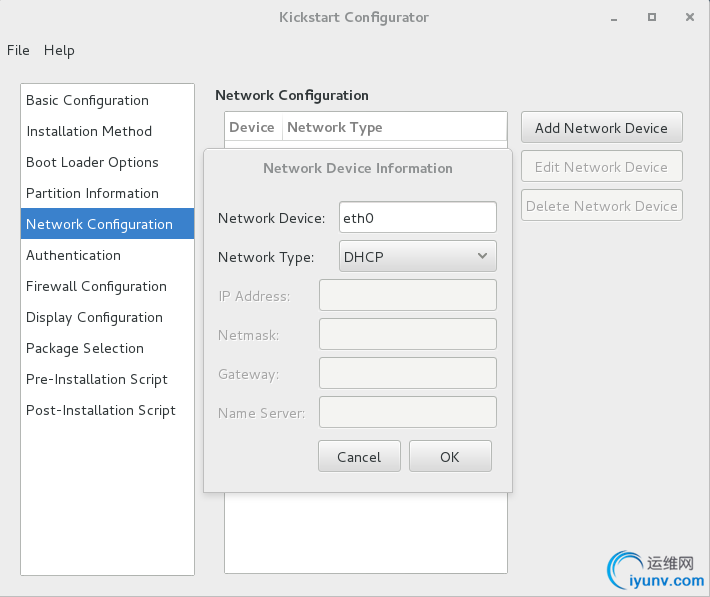Select Display Configuration in sidebar
The image size is (710, 597).
tap(94, 317)
